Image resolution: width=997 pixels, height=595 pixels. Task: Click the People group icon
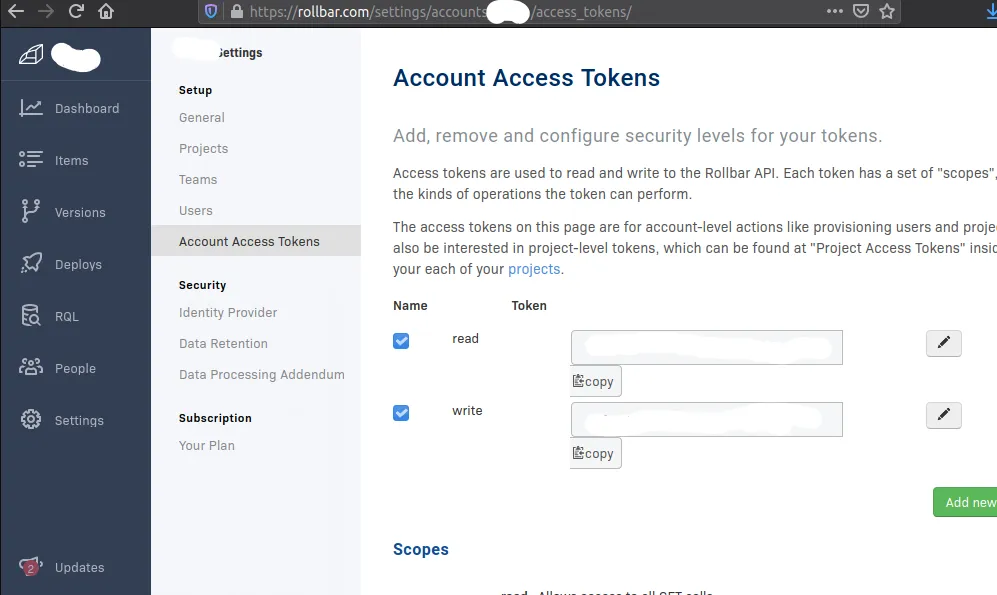[x=31, y=367]
